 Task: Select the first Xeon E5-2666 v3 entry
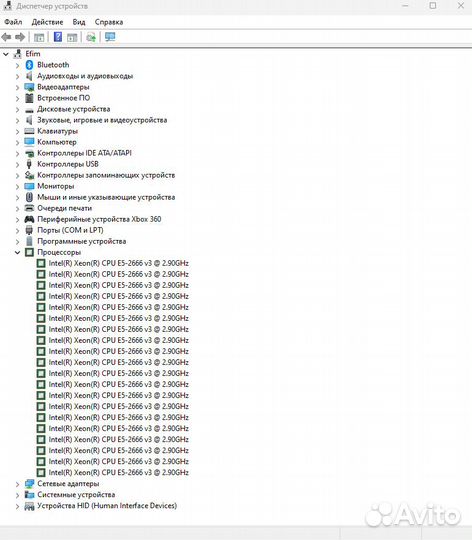pyautogui.click(x=118, y=263)
